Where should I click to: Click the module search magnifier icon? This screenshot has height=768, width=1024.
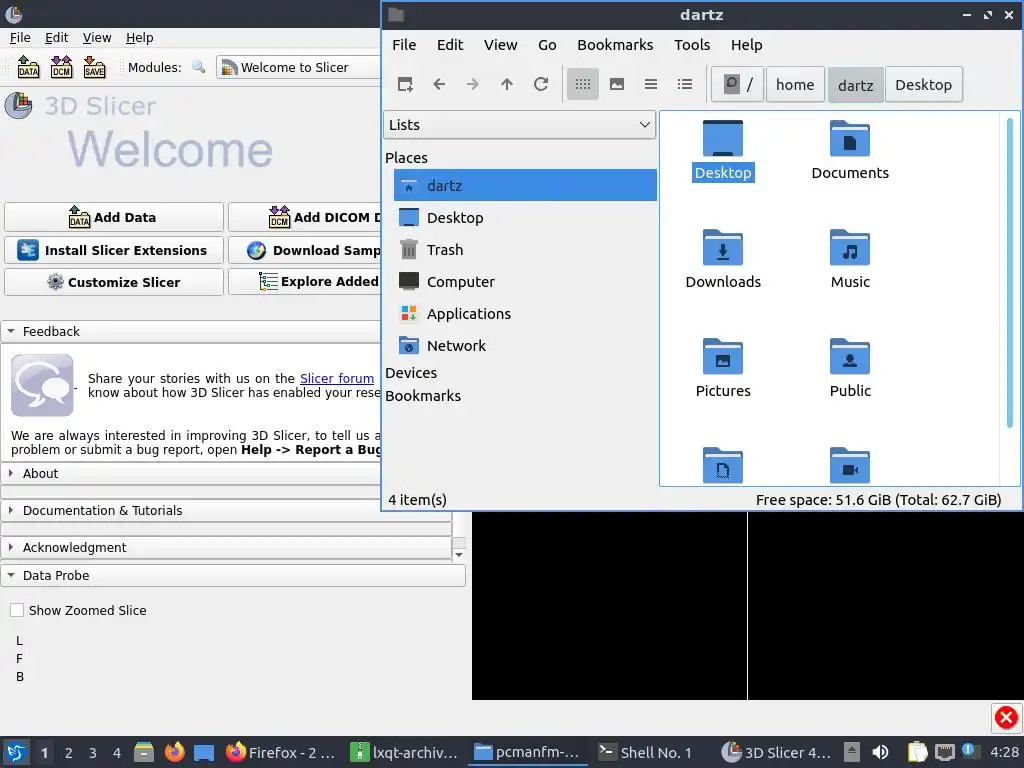199,67
